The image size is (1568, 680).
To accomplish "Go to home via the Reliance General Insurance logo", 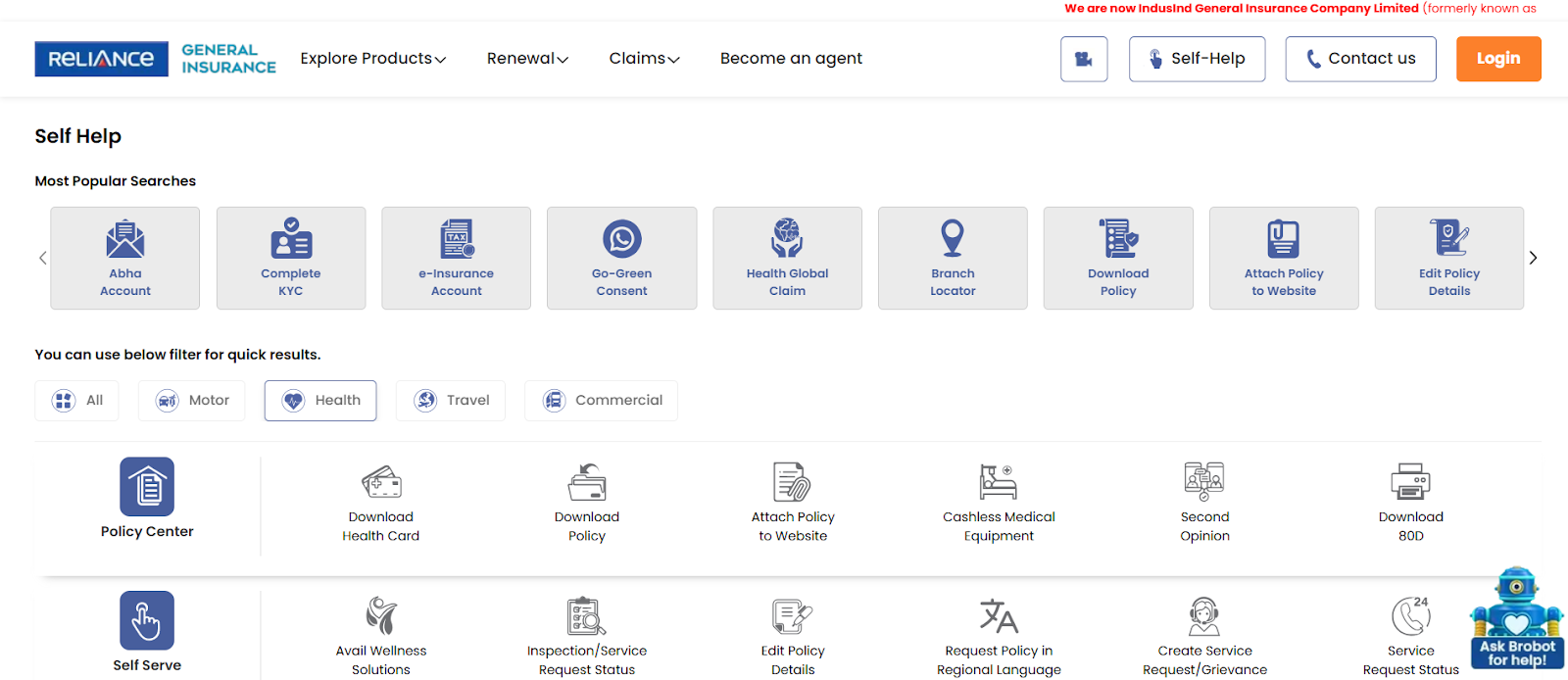I will (156, 59).
